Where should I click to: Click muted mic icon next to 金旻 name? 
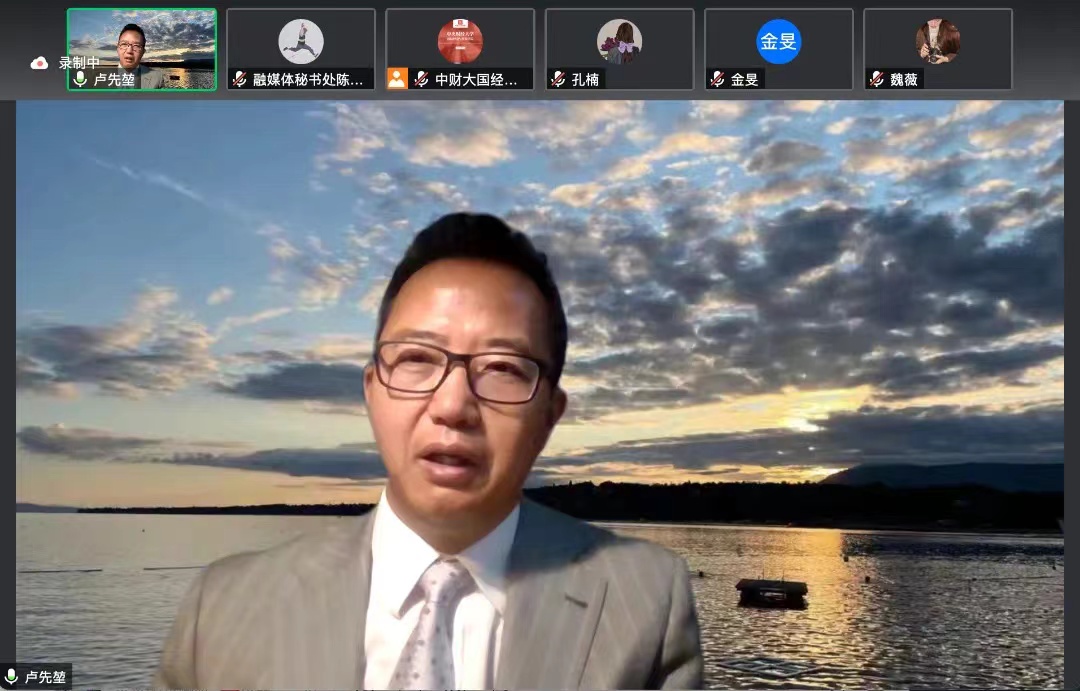coord(717,79)
